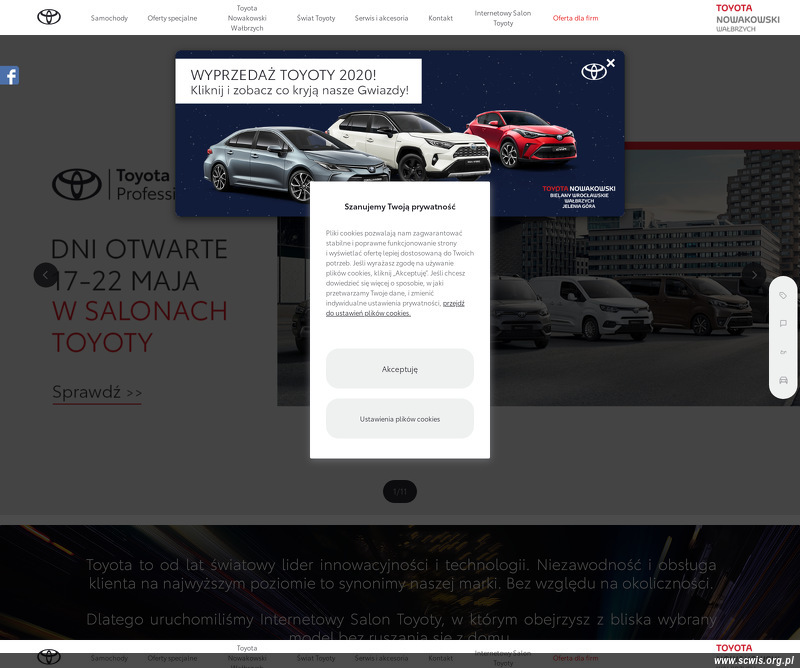The image size is (800, 668).
Task: Advance to the next carousel slide
Action: coord(754,275)
